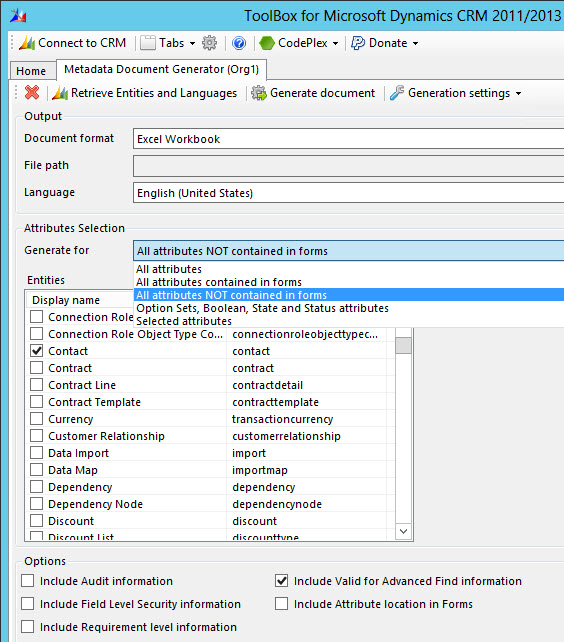Image resolution: width=564 pixels, height=642 pixels.
Task: Click Retrieve Entities and Languages label
Action: click(x=154, y=93)
